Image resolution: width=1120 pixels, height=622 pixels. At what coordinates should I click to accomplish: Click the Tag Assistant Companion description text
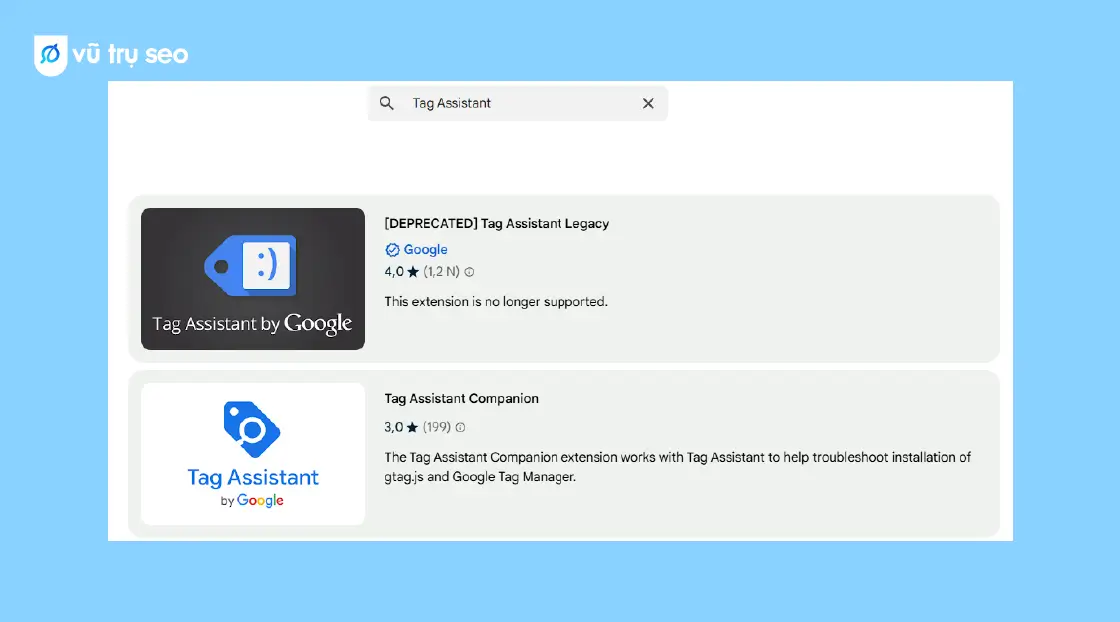pyautogui.click(x=677, y=467)
